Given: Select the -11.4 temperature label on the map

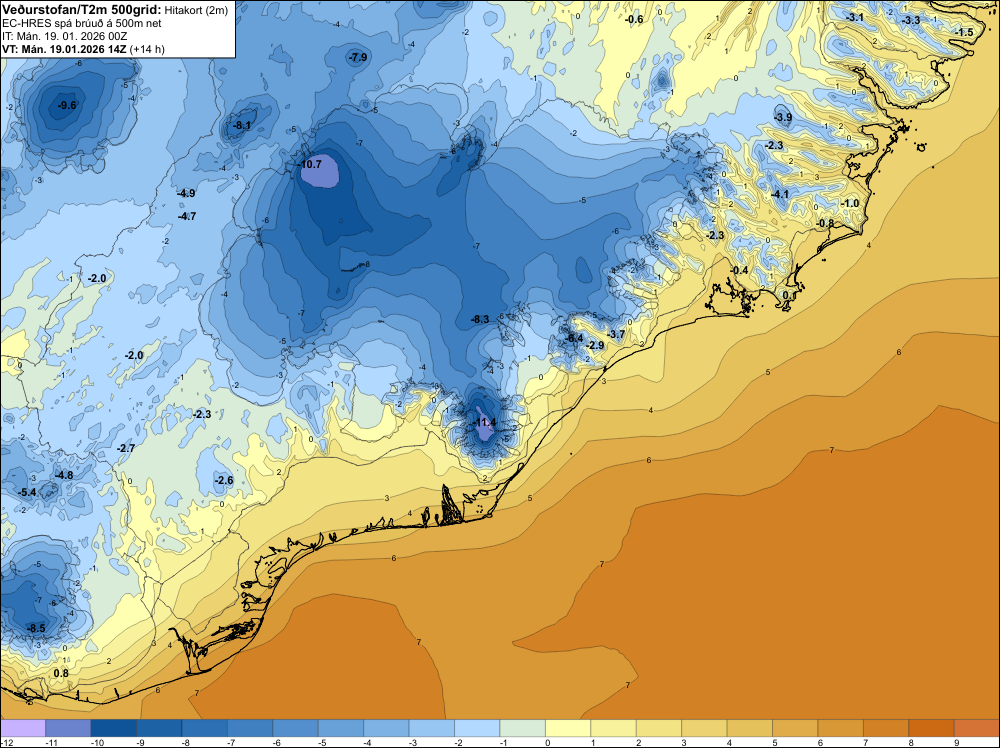Looking at the screenshot, I should click(x=483, y=422).
